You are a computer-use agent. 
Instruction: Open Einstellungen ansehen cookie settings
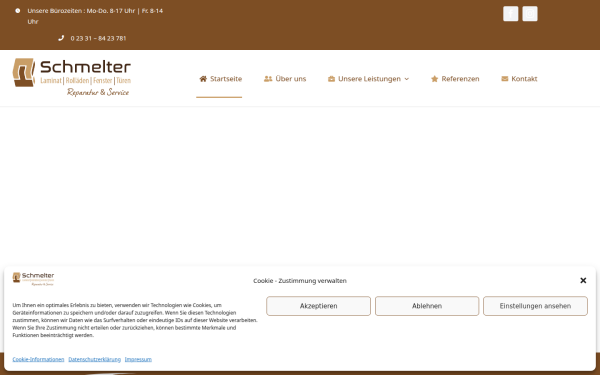[x=535, y=306]
